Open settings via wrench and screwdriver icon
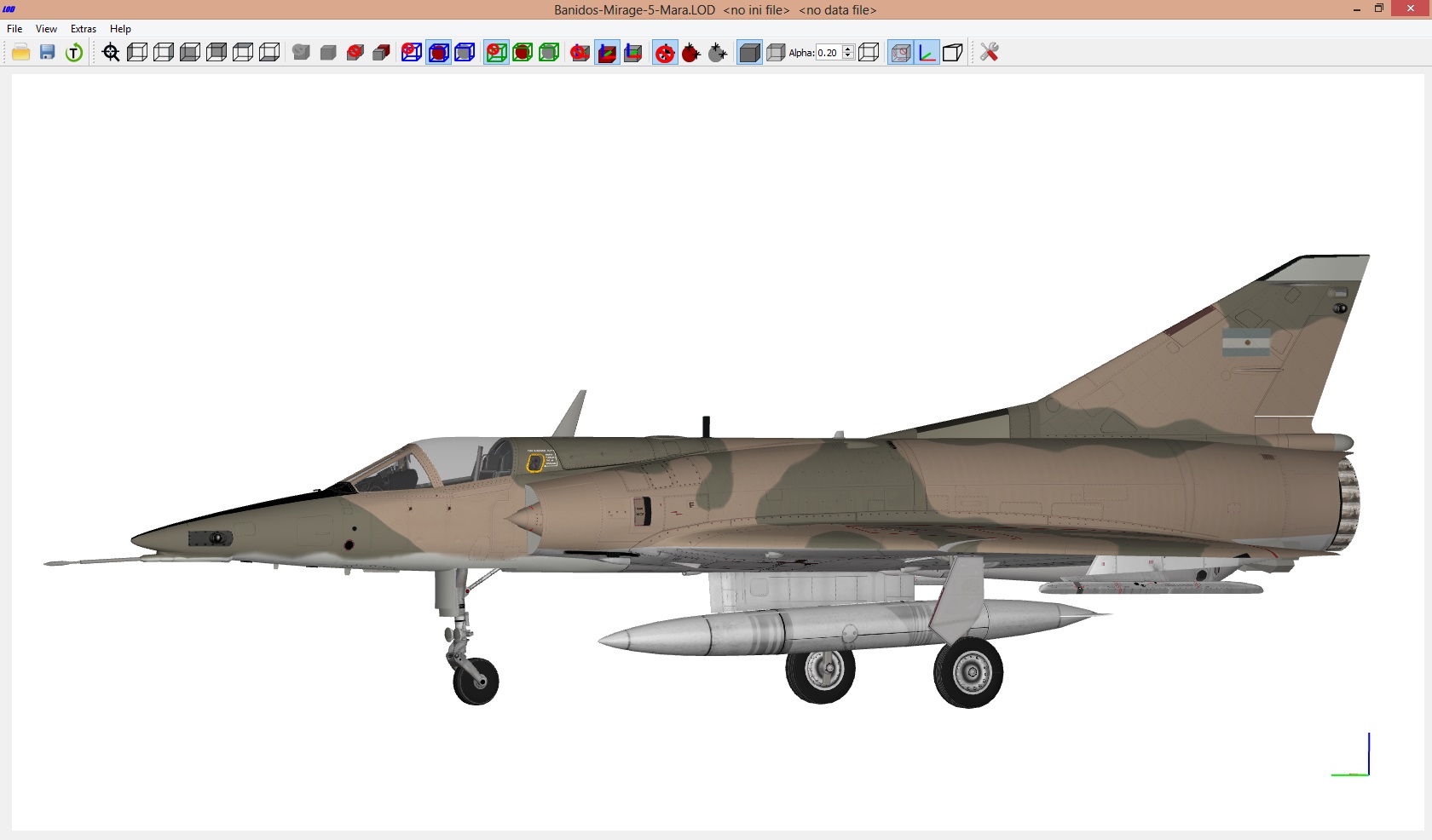Screen dimensions: 1432x840 [x=989, y=53]
